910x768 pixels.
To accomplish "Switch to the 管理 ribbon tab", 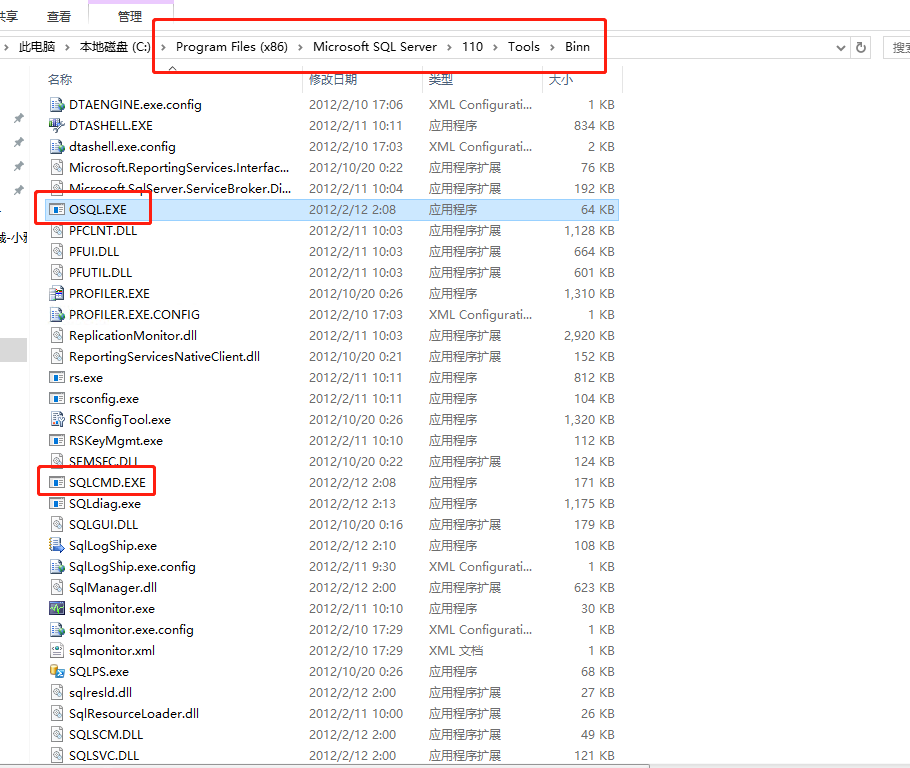I will (x=129, y=16).
